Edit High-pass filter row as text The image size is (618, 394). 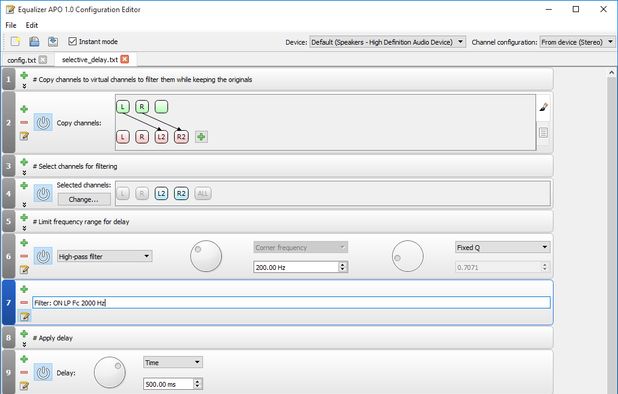tap(24, 270)
